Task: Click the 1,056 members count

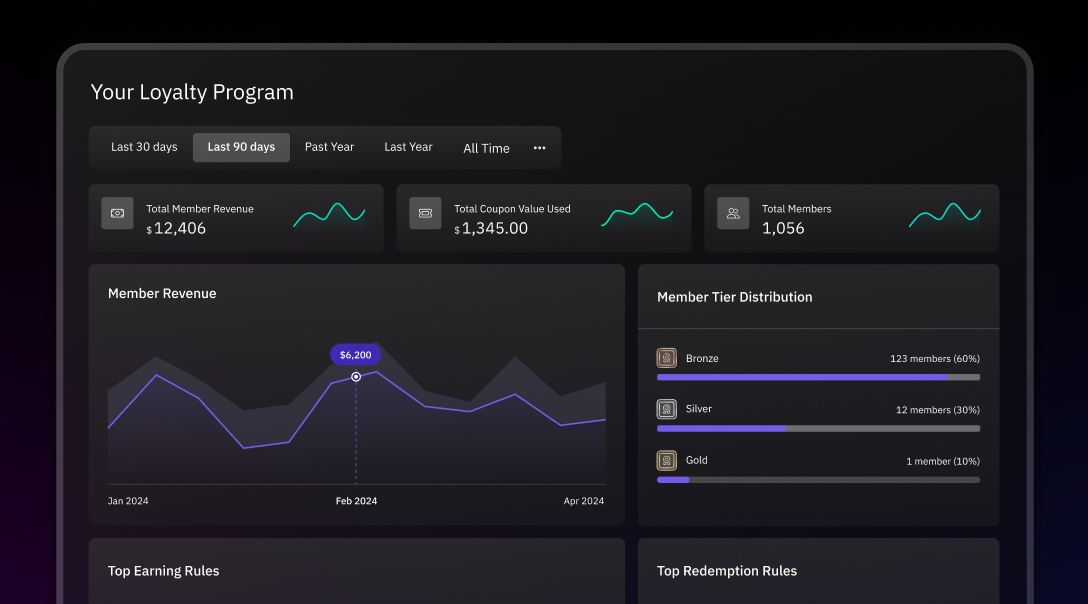Action: pos(783,228)
